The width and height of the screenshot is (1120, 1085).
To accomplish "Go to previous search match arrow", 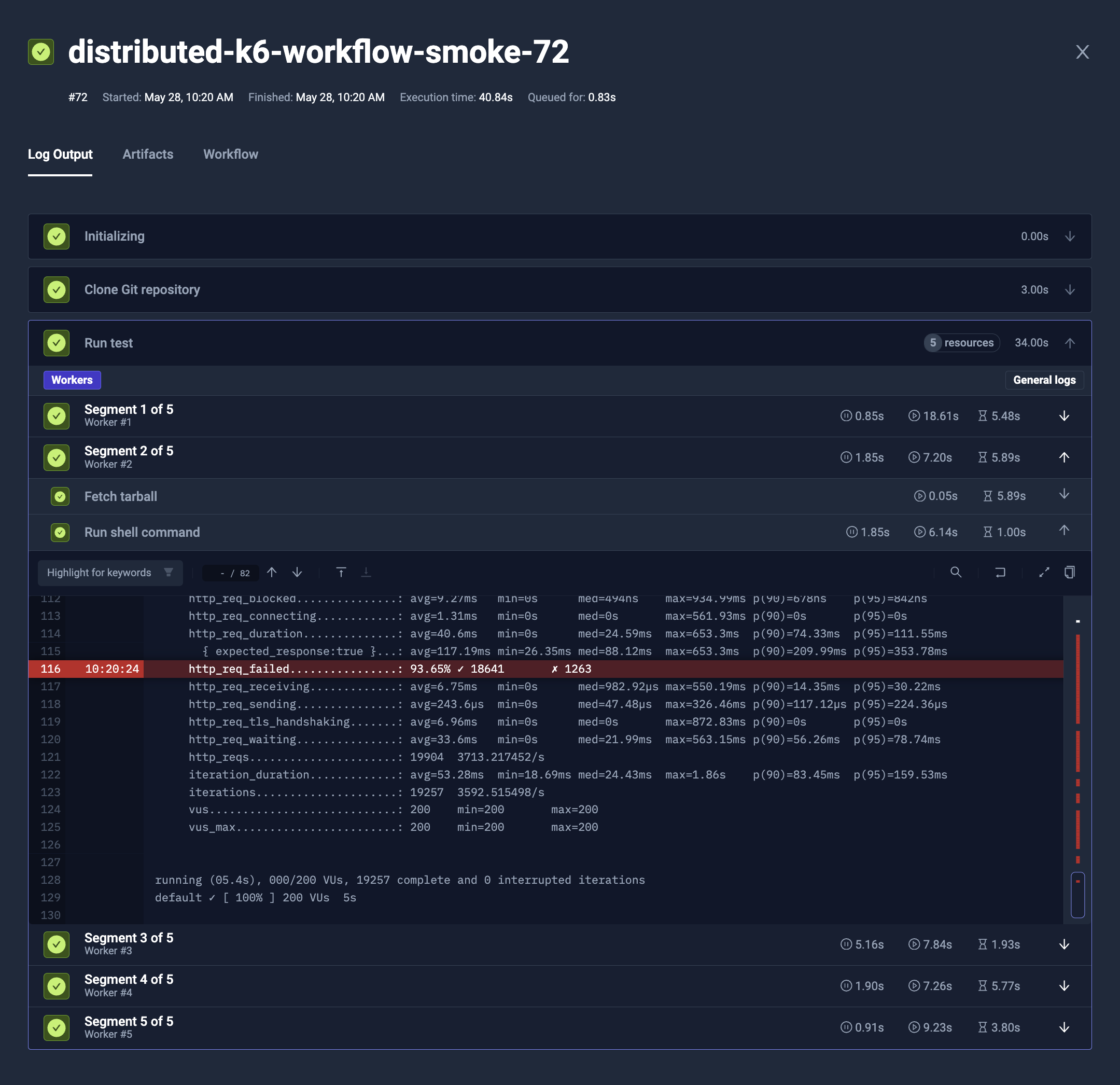I will [x=271, y=572].
